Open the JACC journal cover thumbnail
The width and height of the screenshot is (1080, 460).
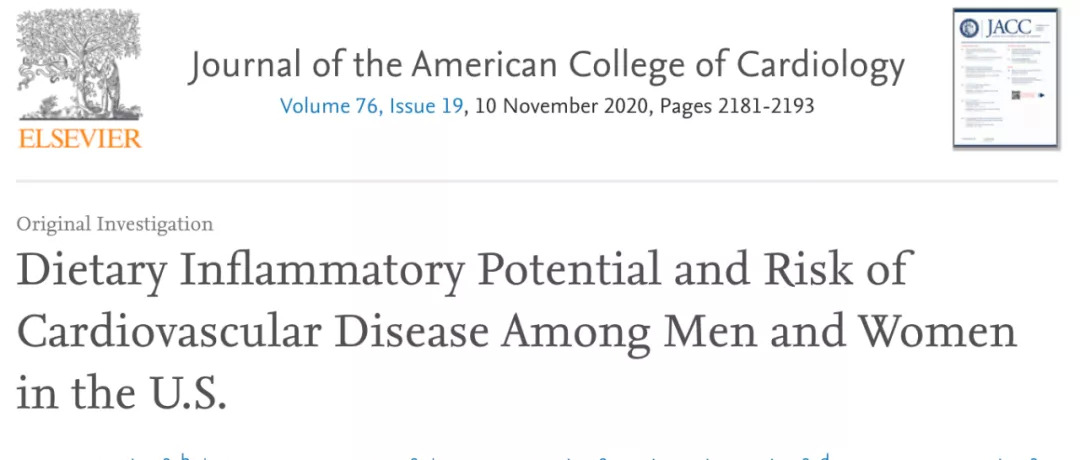(x=1006, y=78)
